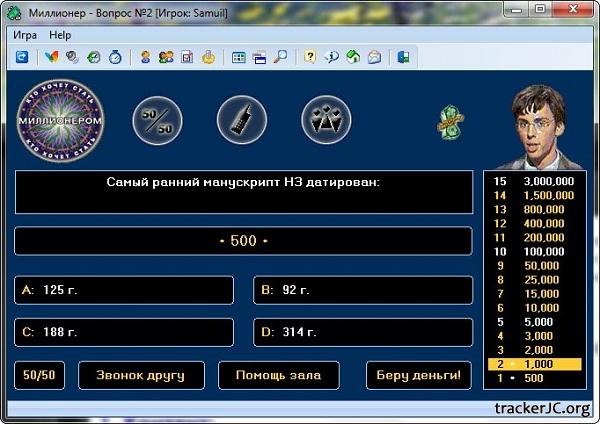Click the green house toolbar icon
The image size is (600, 424).
pos(353,58)
